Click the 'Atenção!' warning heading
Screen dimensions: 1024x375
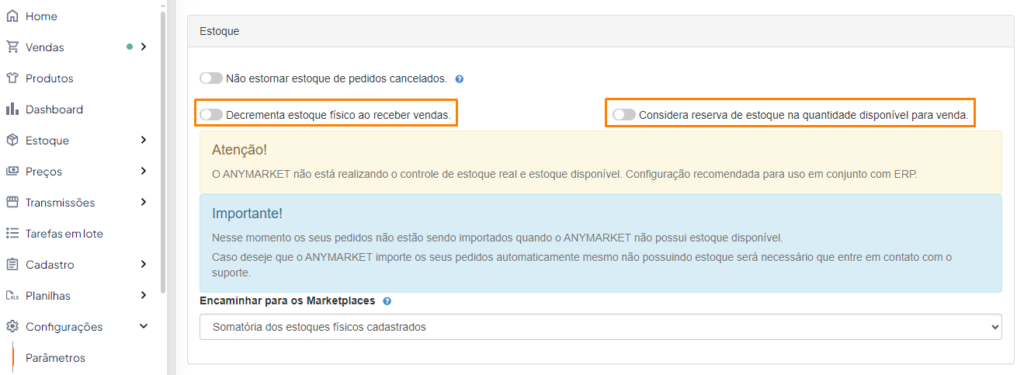pyautogui.click(x=239, y=150)
